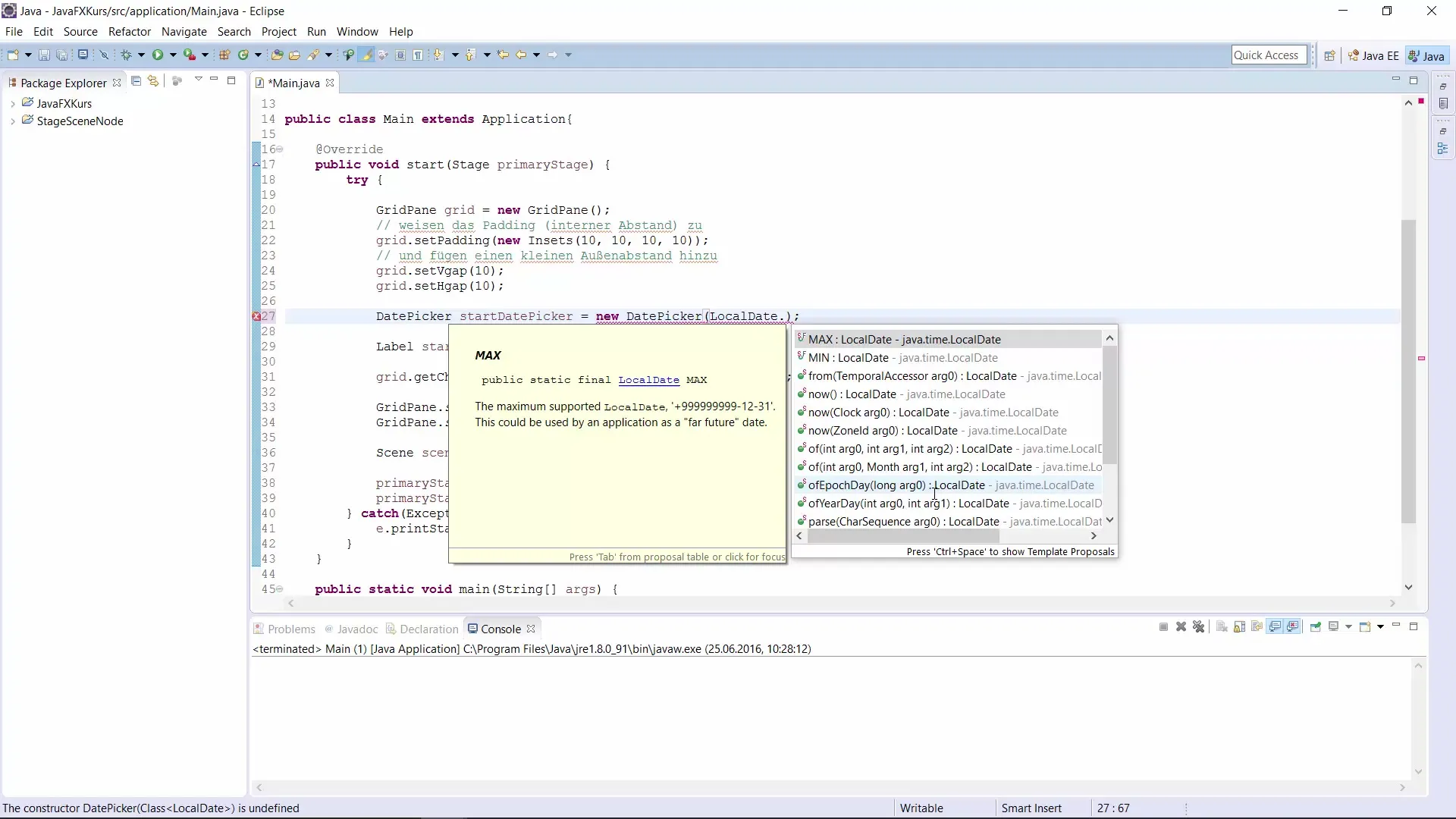Click the Quick Access search field

coord(1269,55)
